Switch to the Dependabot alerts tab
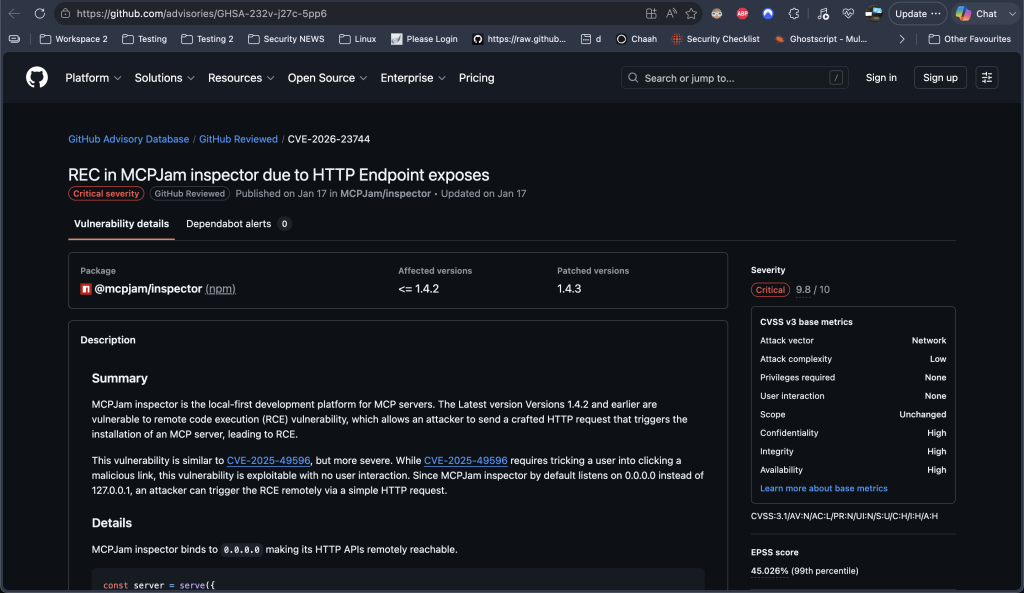 coord(238,223)
